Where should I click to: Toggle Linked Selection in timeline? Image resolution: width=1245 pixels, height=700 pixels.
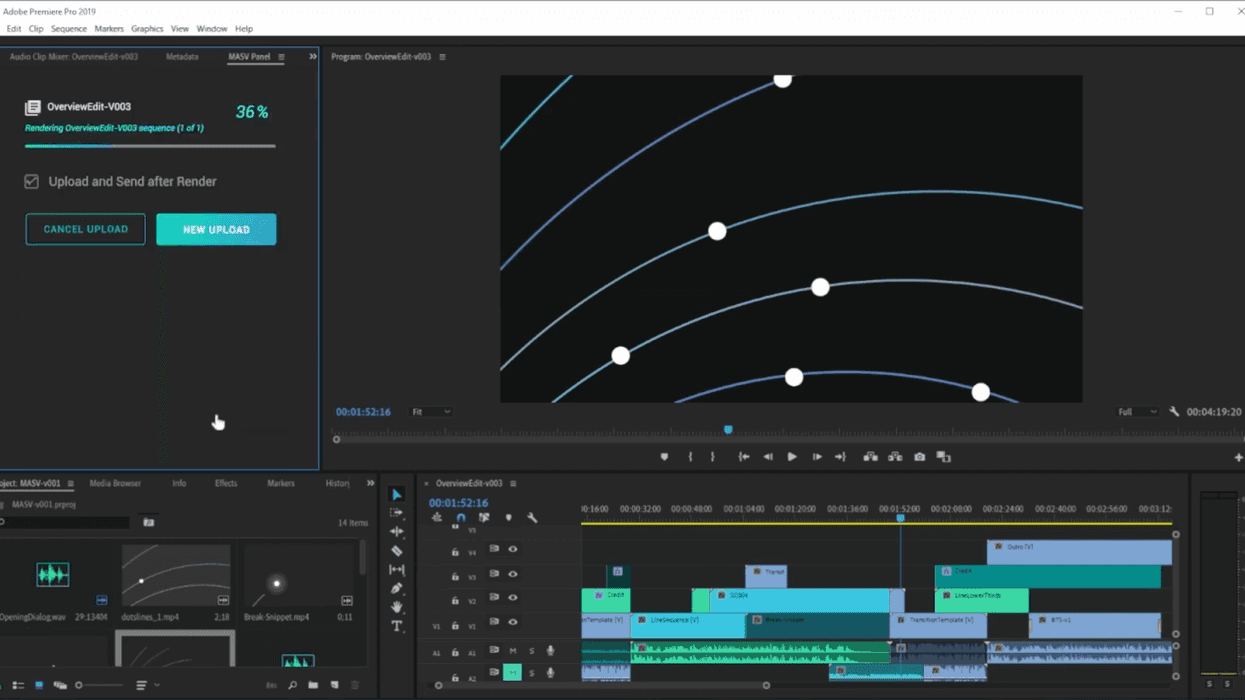pyautogui.click(x=484, y=518)
